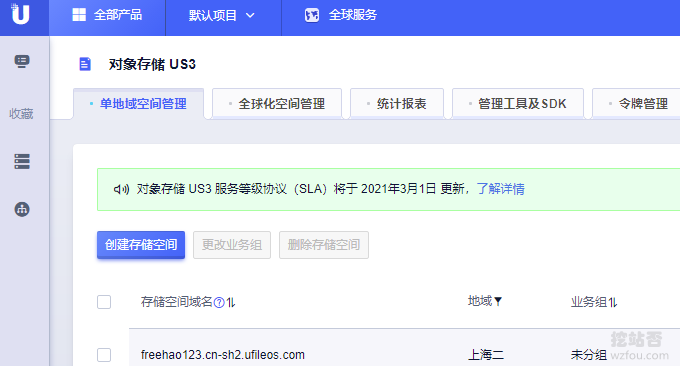Click the help icon beside 存储空间域名
Viewport: 680px width, 366px height.
click(219, 302)
